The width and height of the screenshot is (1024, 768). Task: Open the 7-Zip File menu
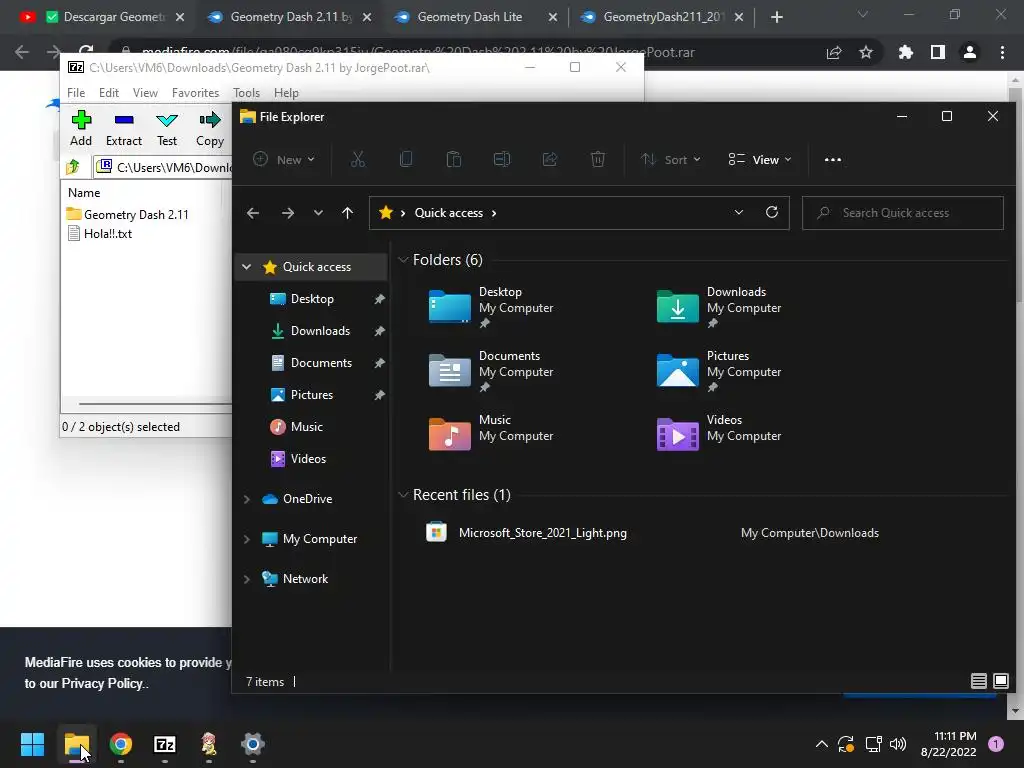coord(76,93)
